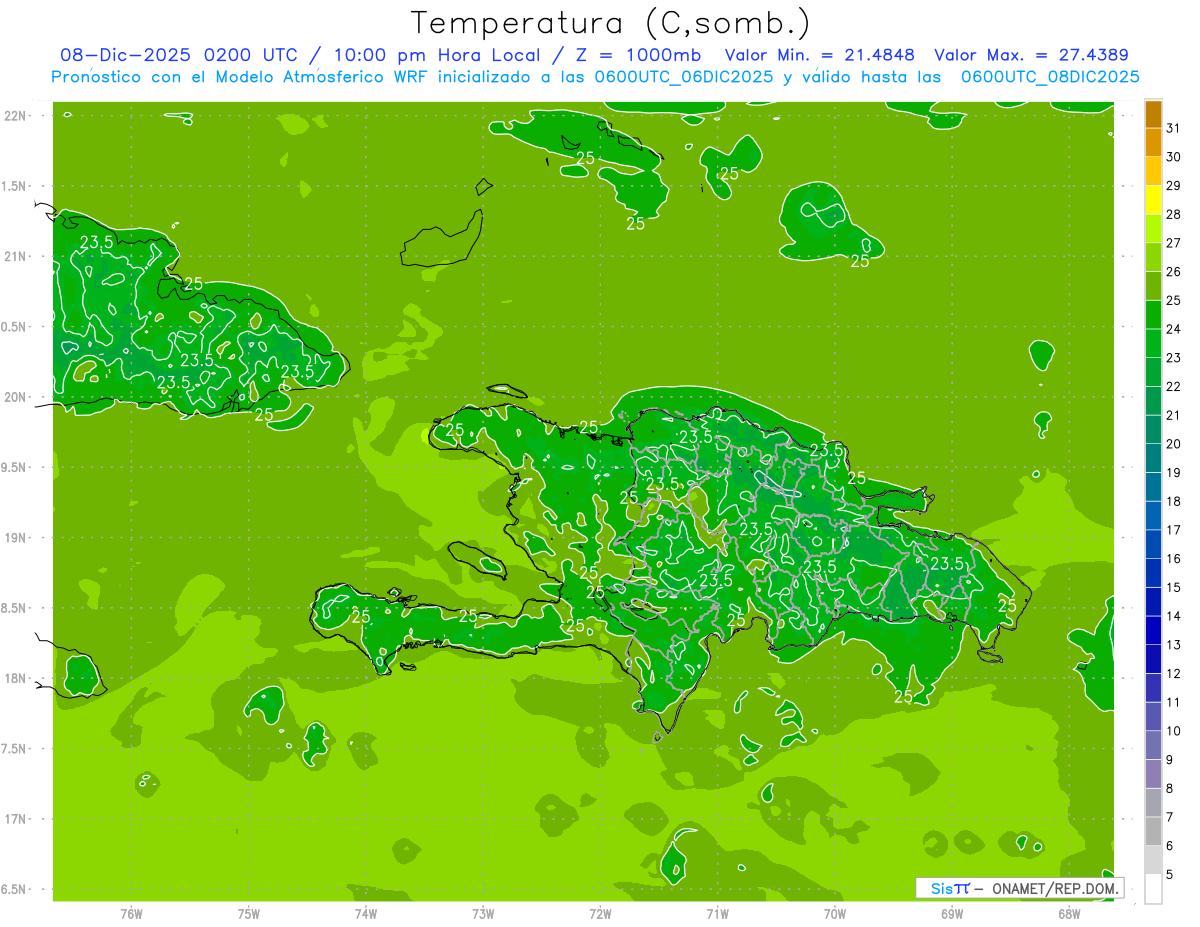The image size is (1200, 927).
Task: Click color scale label '20'
Action: pos(1173,444)
